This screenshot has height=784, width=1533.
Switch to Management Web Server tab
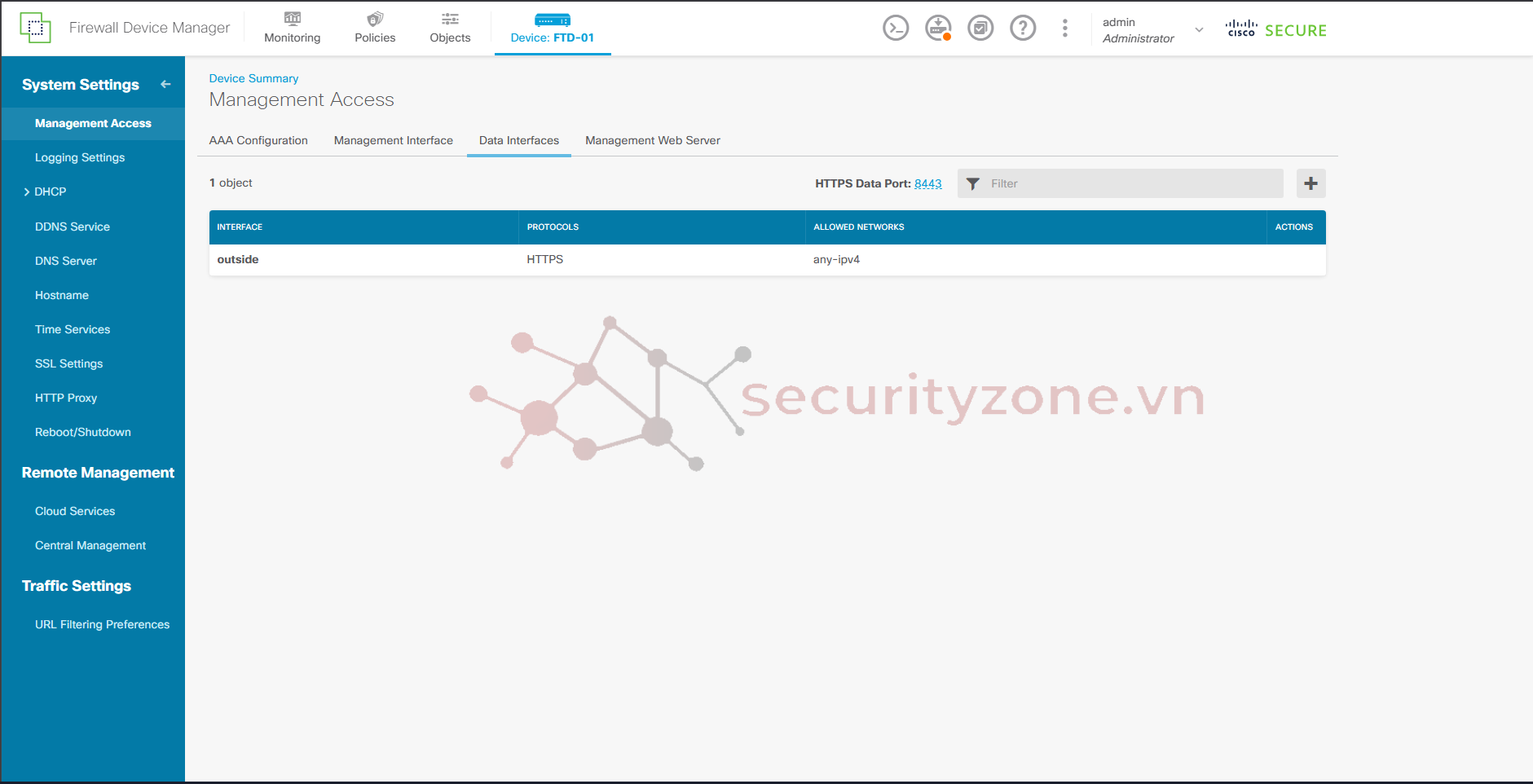coord(652,140)
